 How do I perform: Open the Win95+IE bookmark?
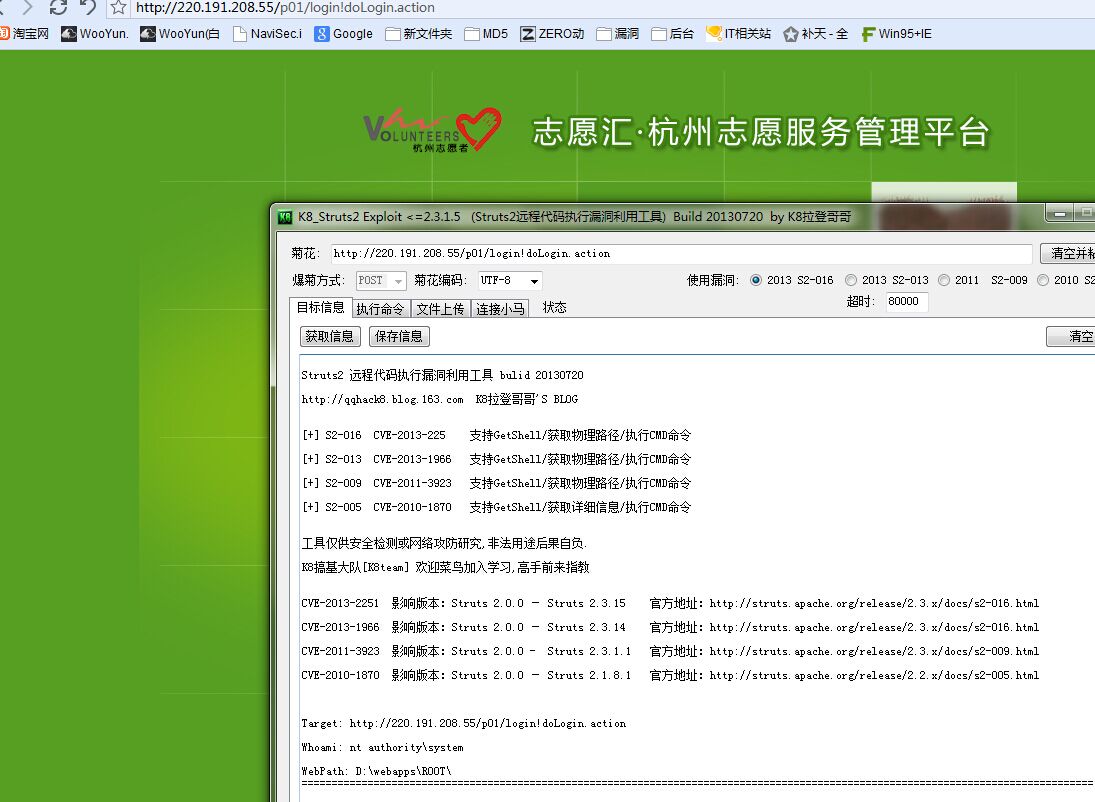[897, 34]
